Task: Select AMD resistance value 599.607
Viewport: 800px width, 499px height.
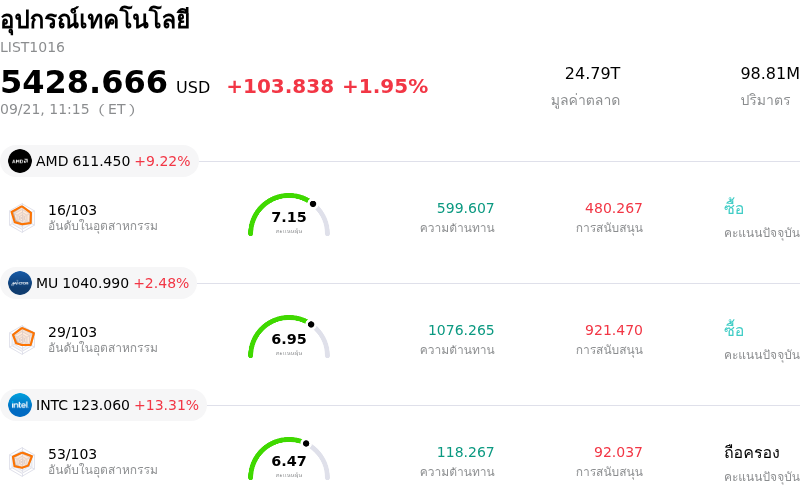Action: point(465,208)
